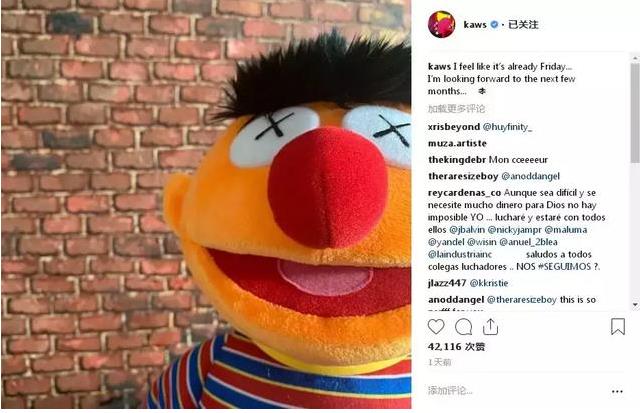
Task: Open the kaws username link in header
Action: point(475,24)
